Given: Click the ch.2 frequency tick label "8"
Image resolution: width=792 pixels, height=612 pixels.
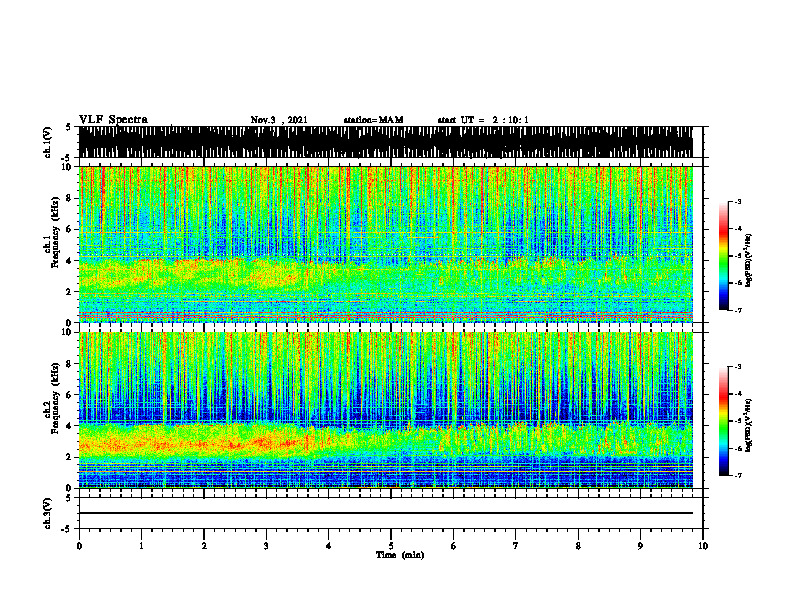Looking at the screenshot, I should pos(69,364).
